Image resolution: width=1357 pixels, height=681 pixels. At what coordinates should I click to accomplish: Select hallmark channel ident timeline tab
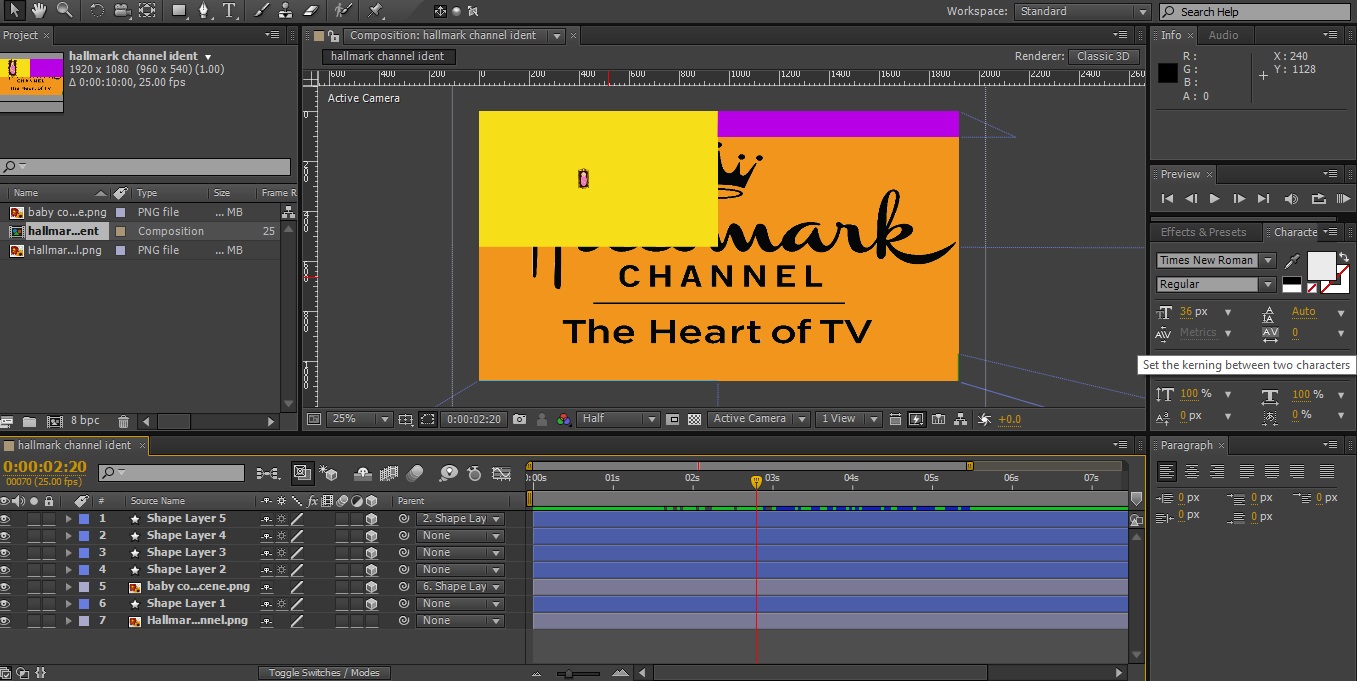[74, 445]
